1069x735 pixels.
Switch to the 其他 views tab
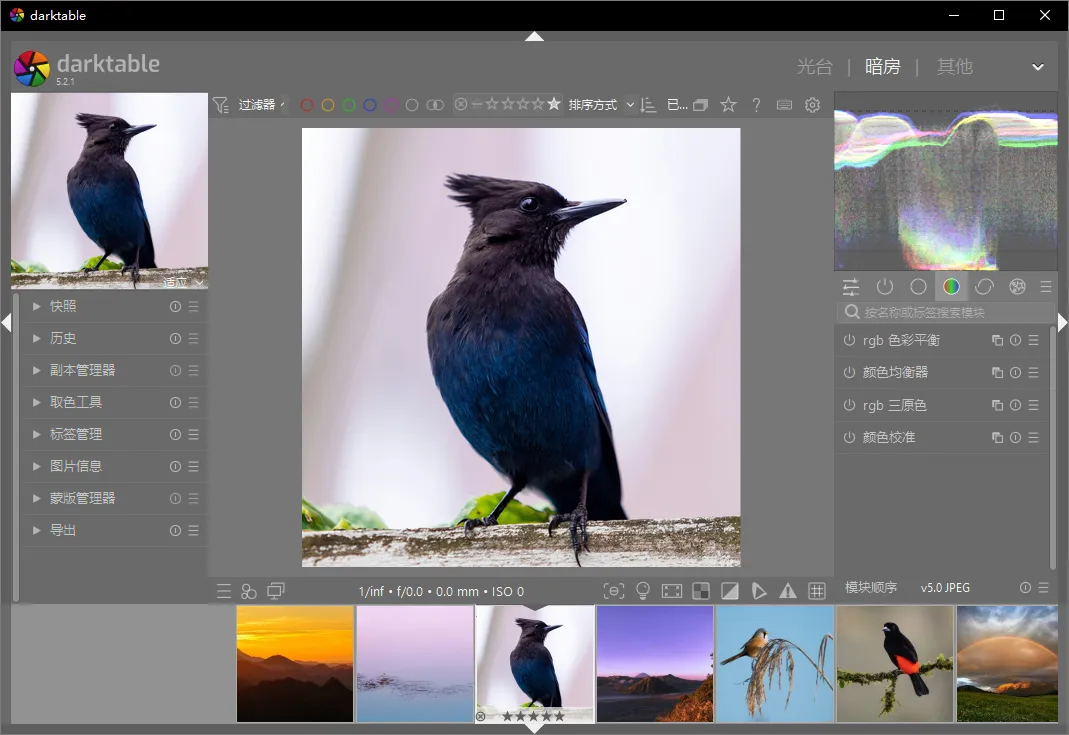pyautogui.click(x=954, y=67)
